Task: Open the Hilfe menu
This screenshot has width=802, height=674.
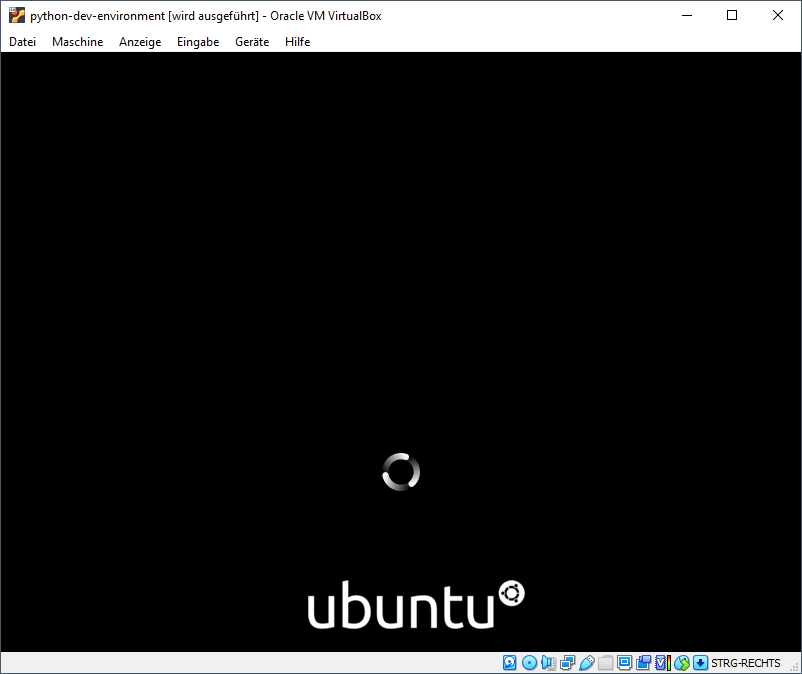Action: [x=297, y=41]
